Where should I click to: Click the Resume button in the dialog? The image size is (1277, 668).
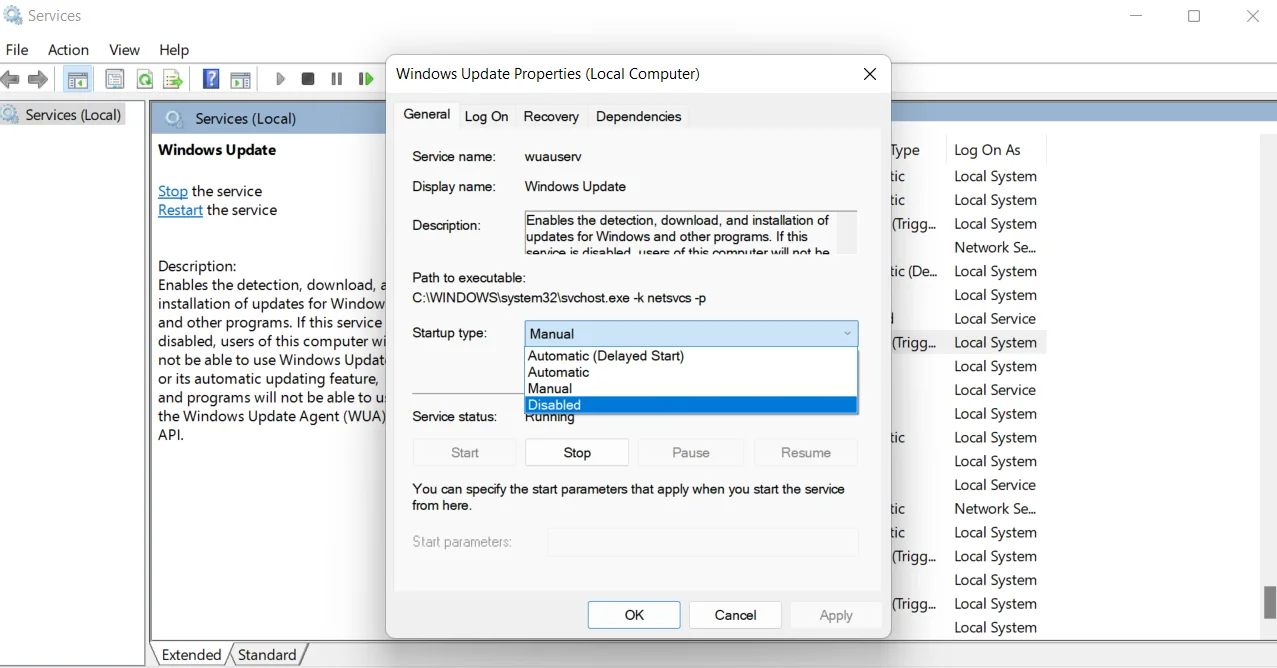pyautogui.click(x=806, y=453)
